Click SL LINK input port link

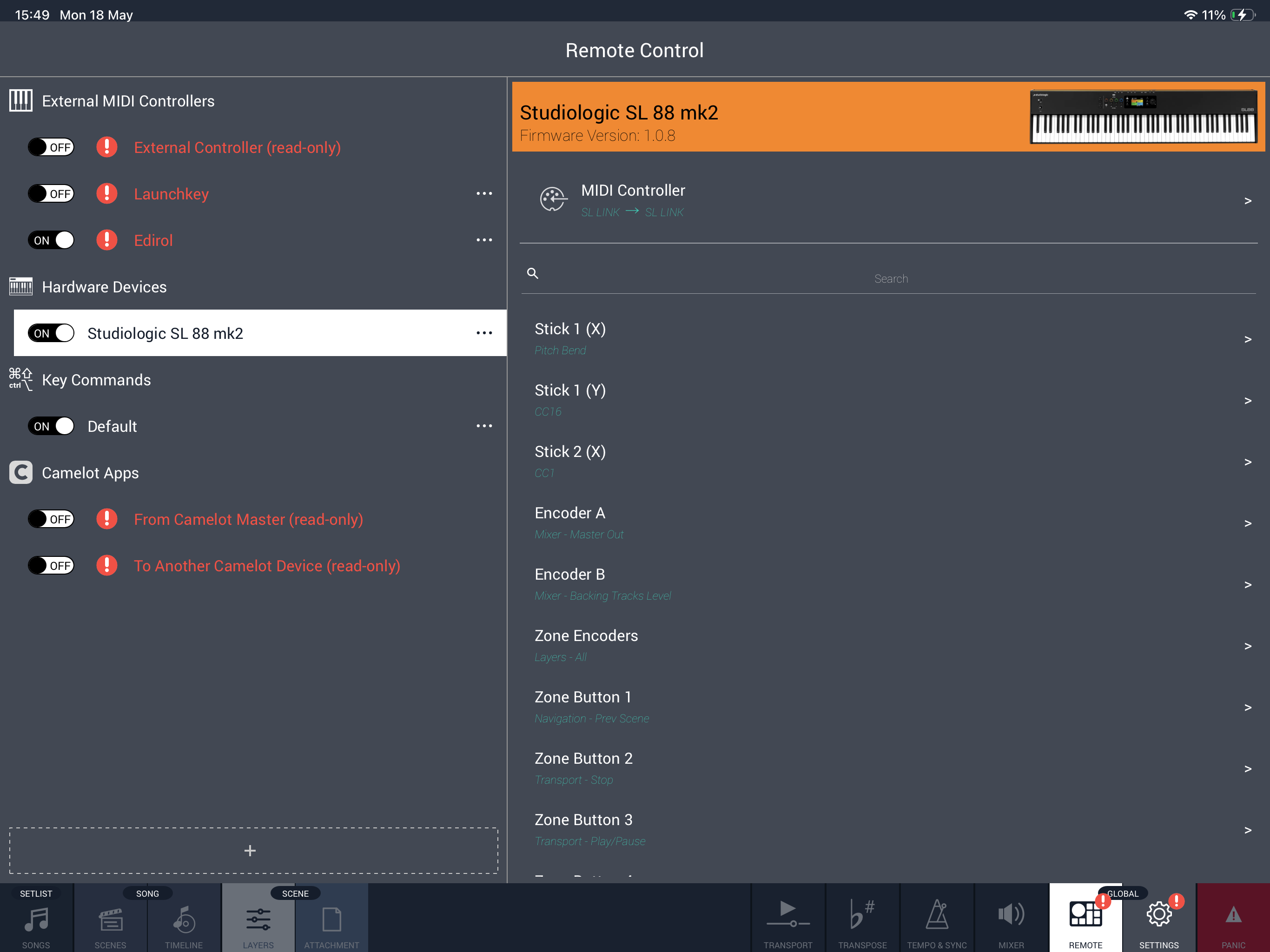(x=600, y=212)
